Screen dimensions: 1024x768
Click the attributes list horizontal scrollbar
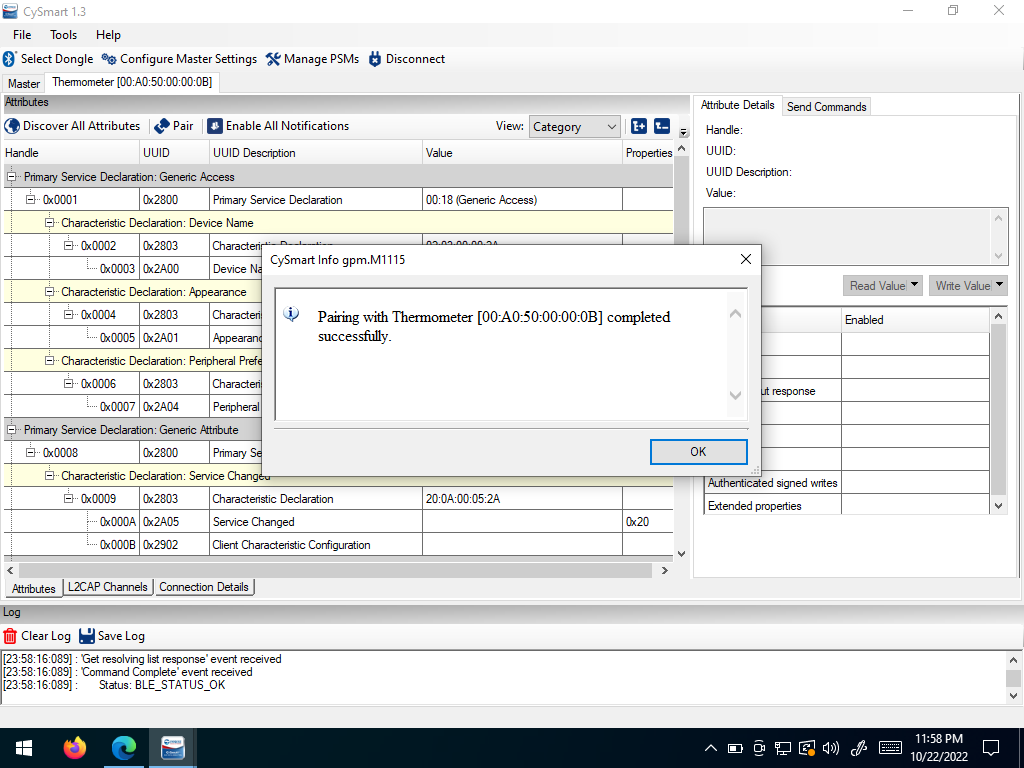click(x=330, y=570)
